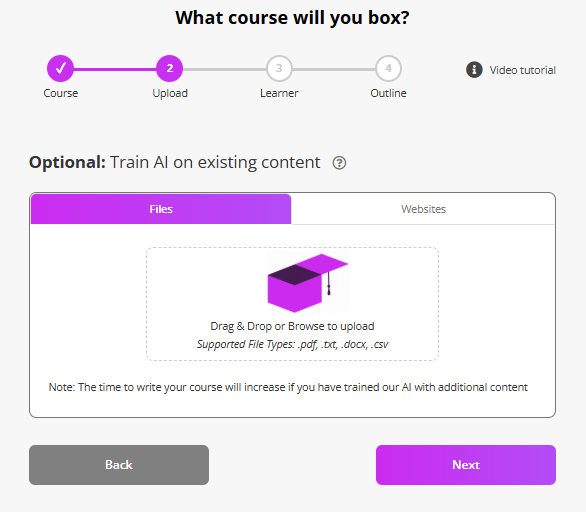Click the Back button
586x512 pixels.
(x=119, y=465)
